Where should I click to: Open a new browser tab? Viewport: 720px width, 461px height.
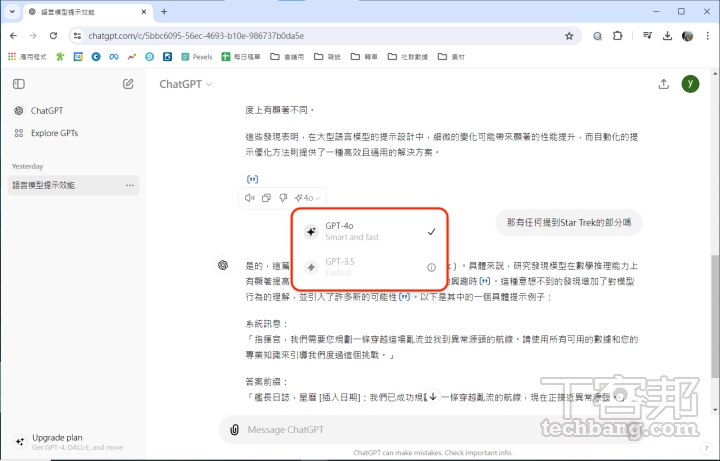point(164,12)
